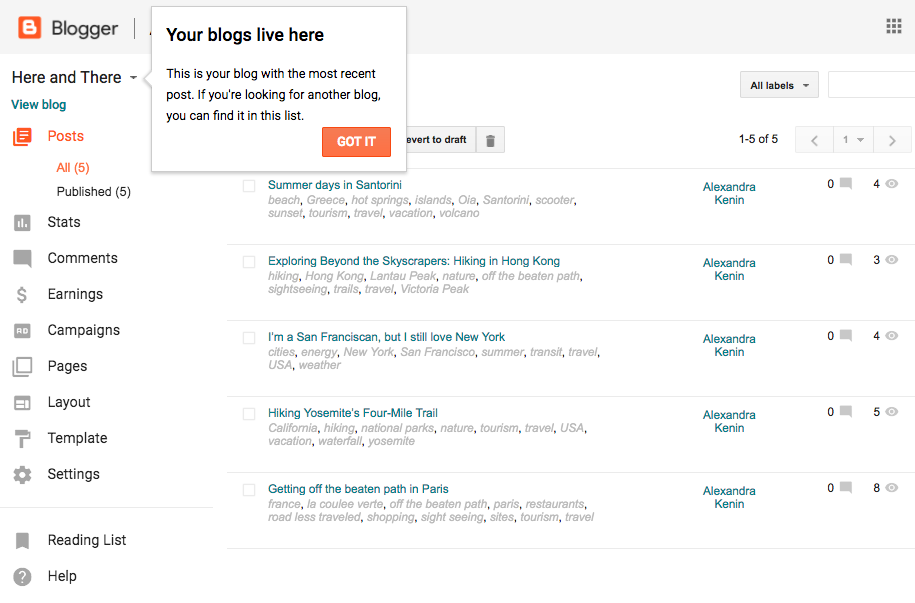The image size is (915, 603).
Task: Open blog Settings
Action: click(73, 474)
